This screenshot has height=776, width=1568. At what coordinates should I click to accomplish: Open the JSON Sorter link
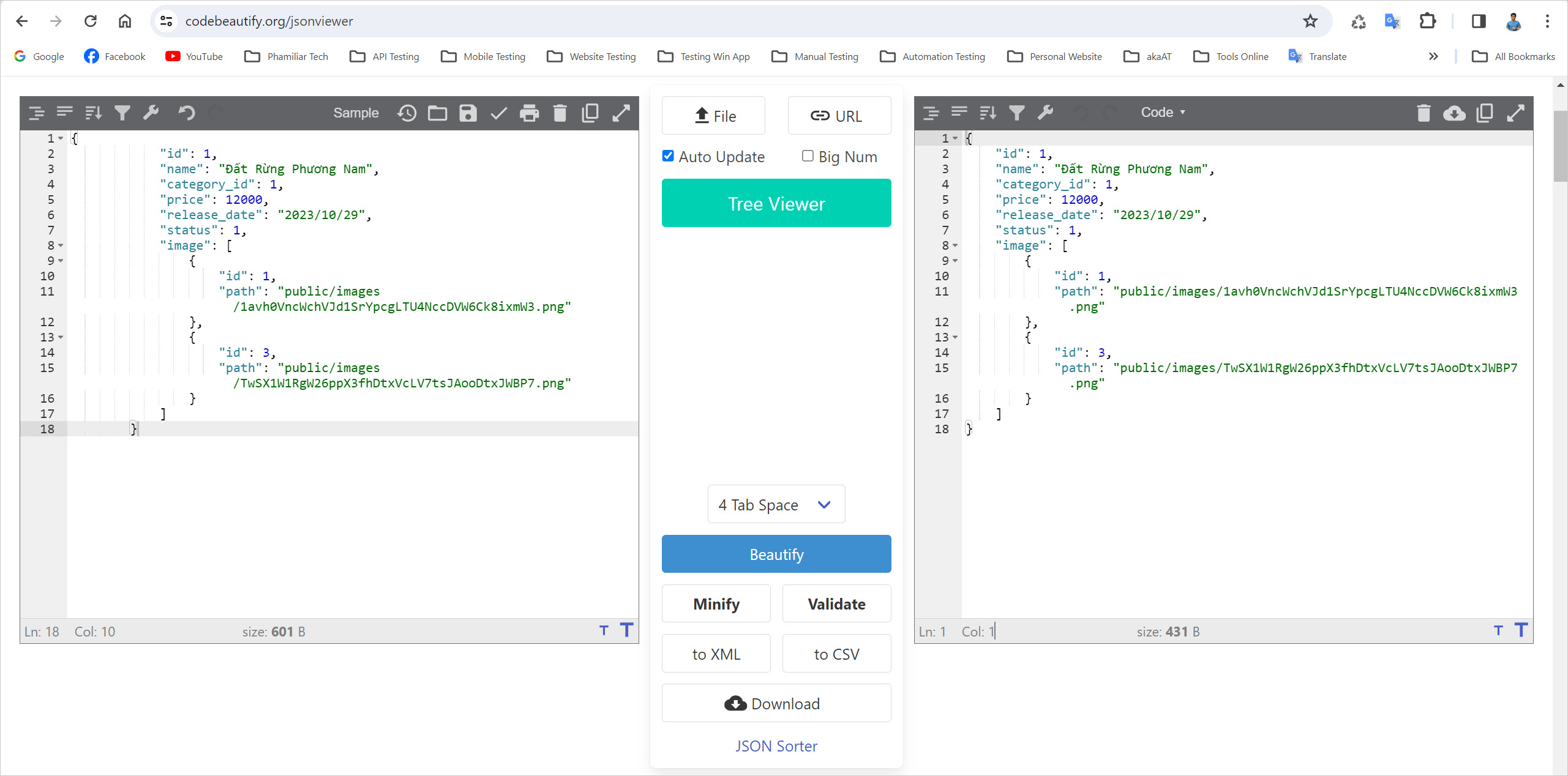[x=776, y=746]
